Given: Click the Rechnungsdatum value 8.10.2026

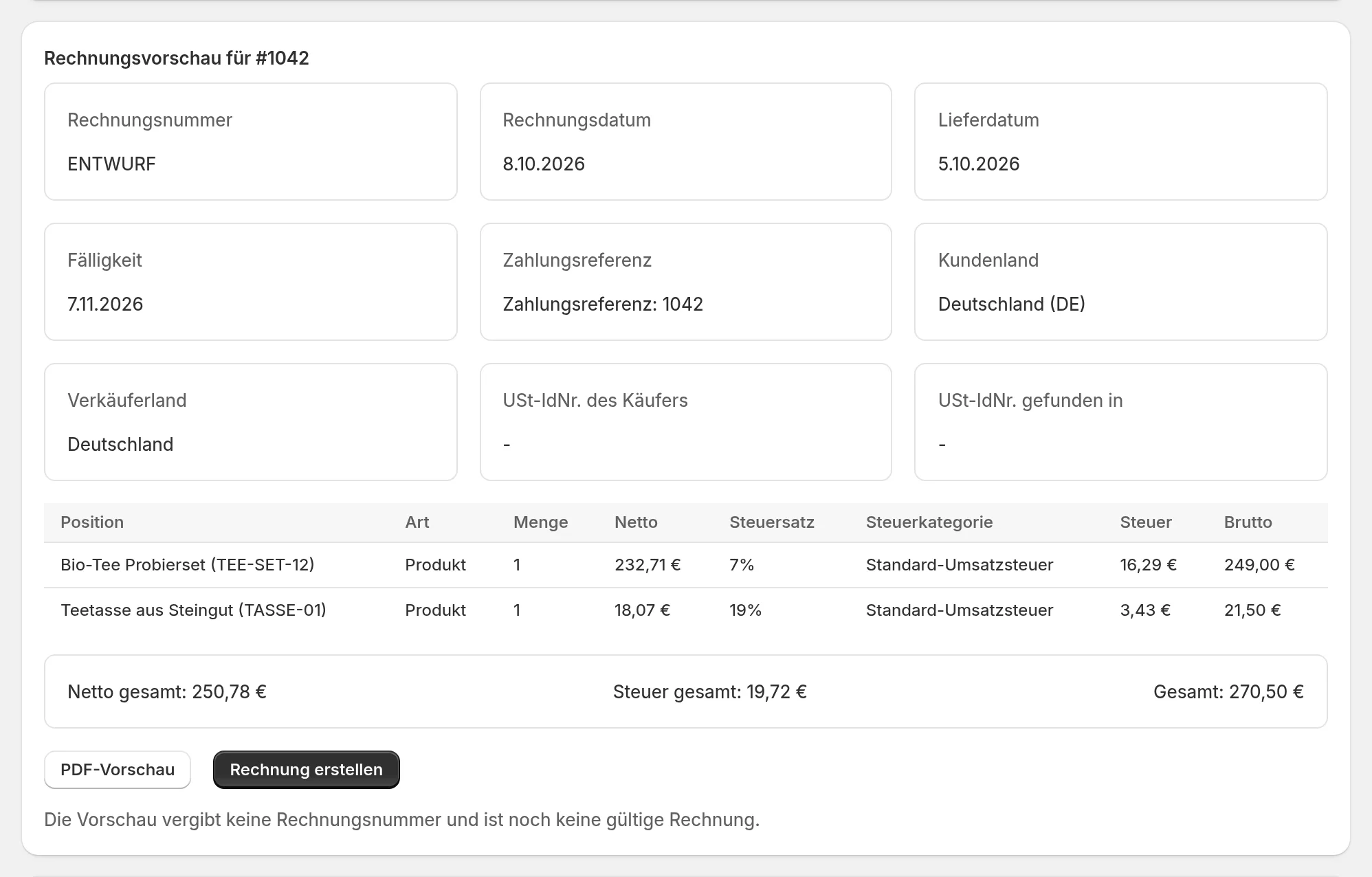Looking at the screenshot, I should point(544,164).
